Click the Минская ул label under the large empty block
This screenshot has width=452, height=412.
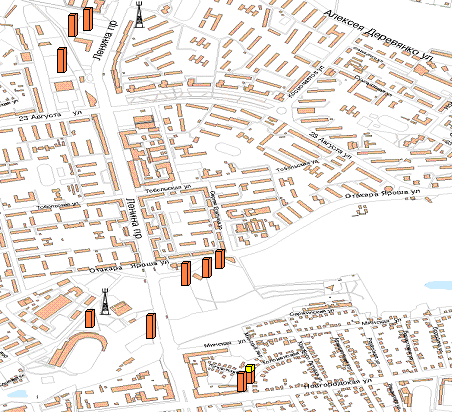tap(224, 343)
